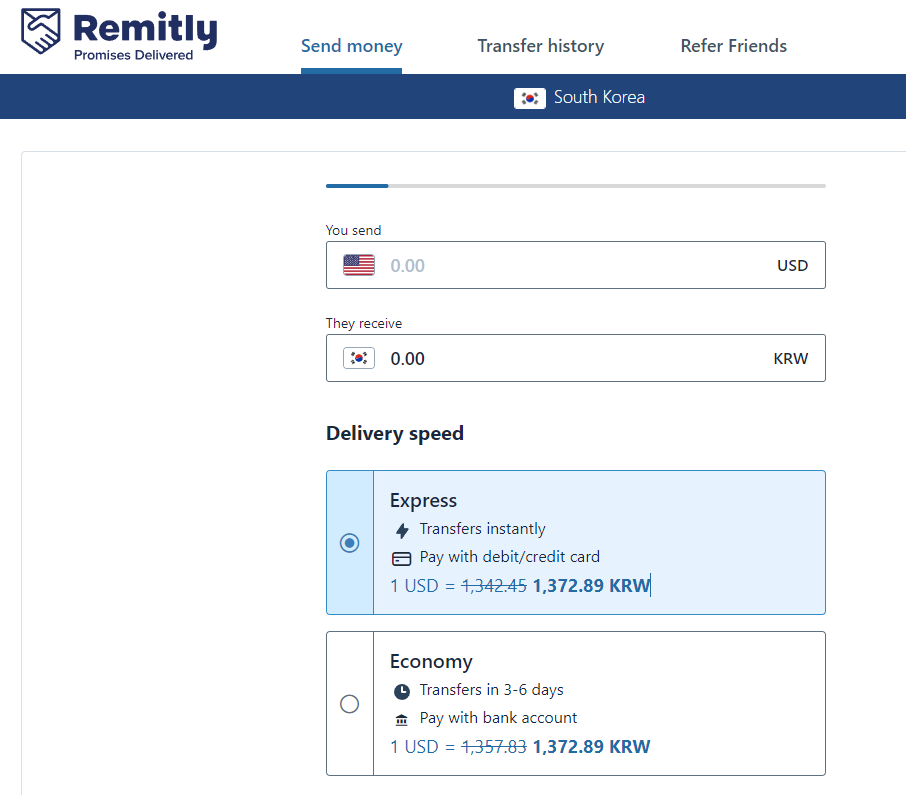
Task: Click the lightning bolt icon under Express
Action: (402, 530)
